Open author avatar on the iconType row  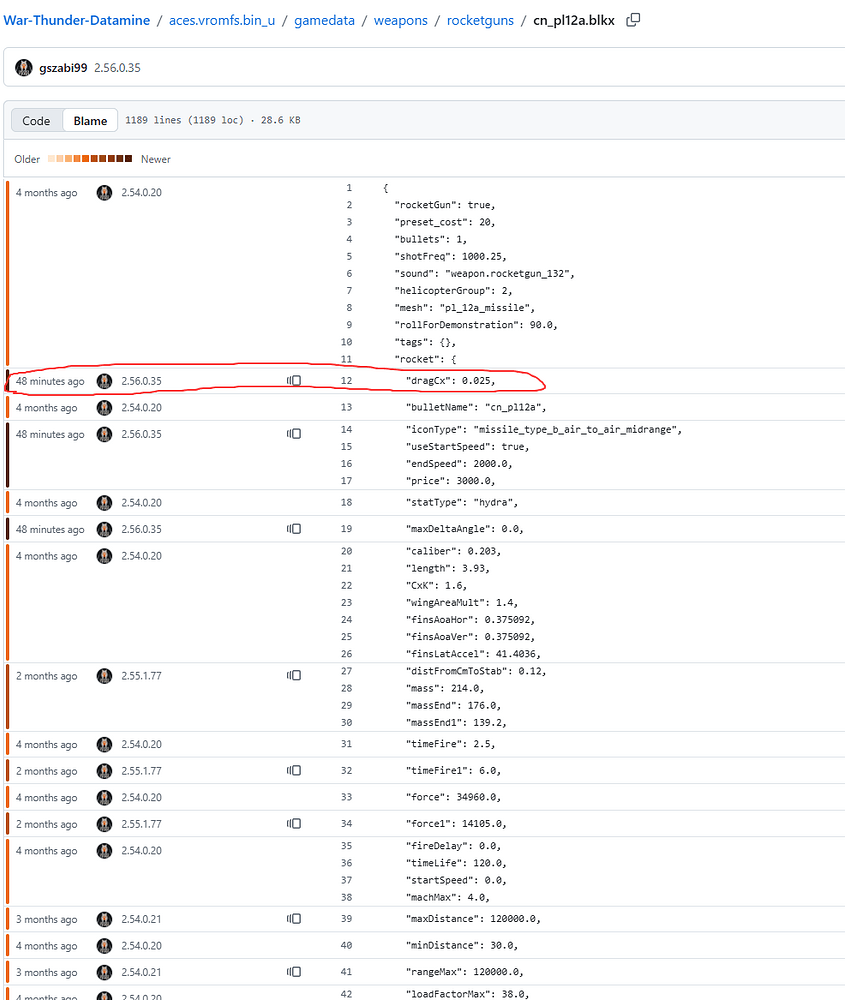coord(104,434)
